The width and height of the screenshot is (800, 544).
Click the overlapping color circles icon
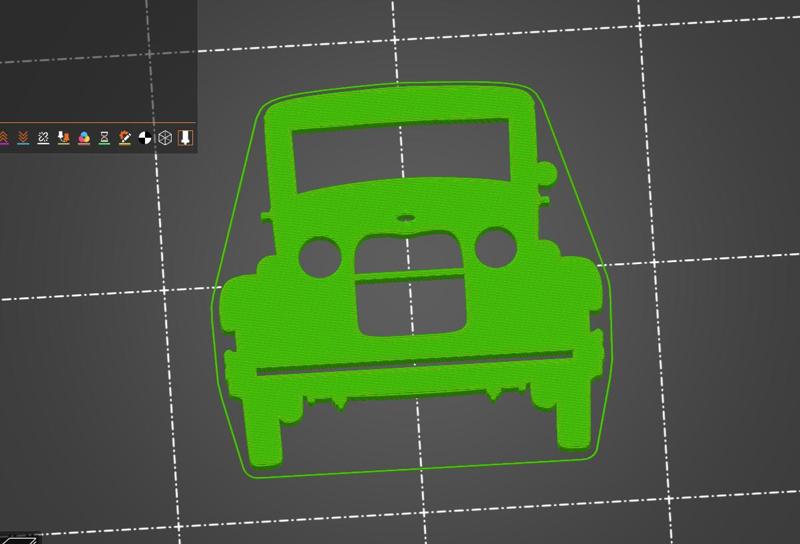[84, 137]
